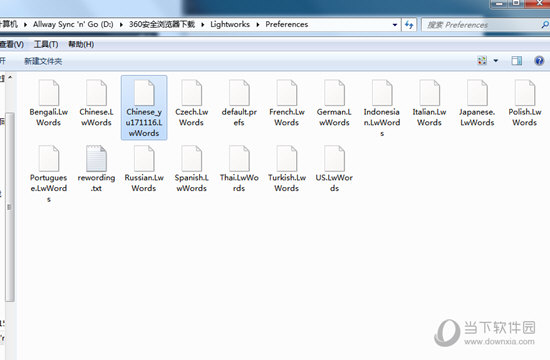Open the address bar history dropdown
Screen dimensions: 550x360
(395, 25)
